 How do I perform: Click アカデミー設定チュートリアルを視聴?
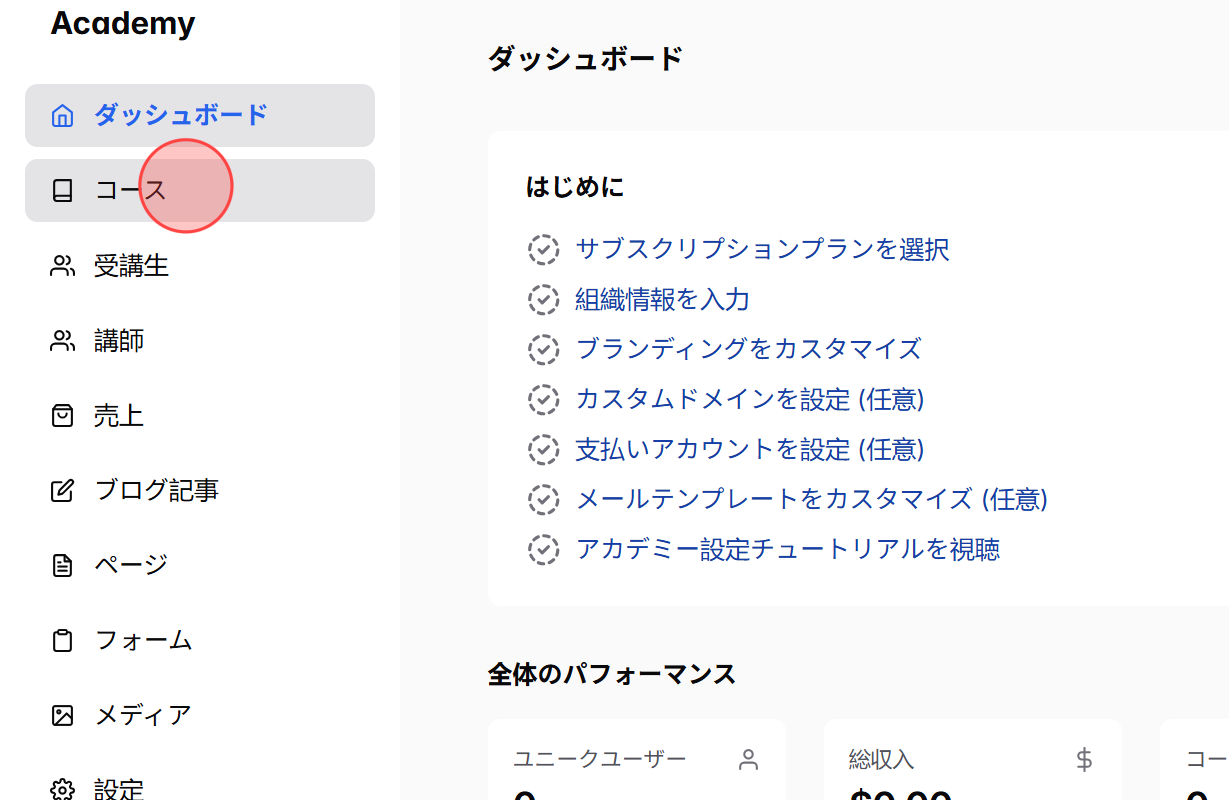click(789, 549)
